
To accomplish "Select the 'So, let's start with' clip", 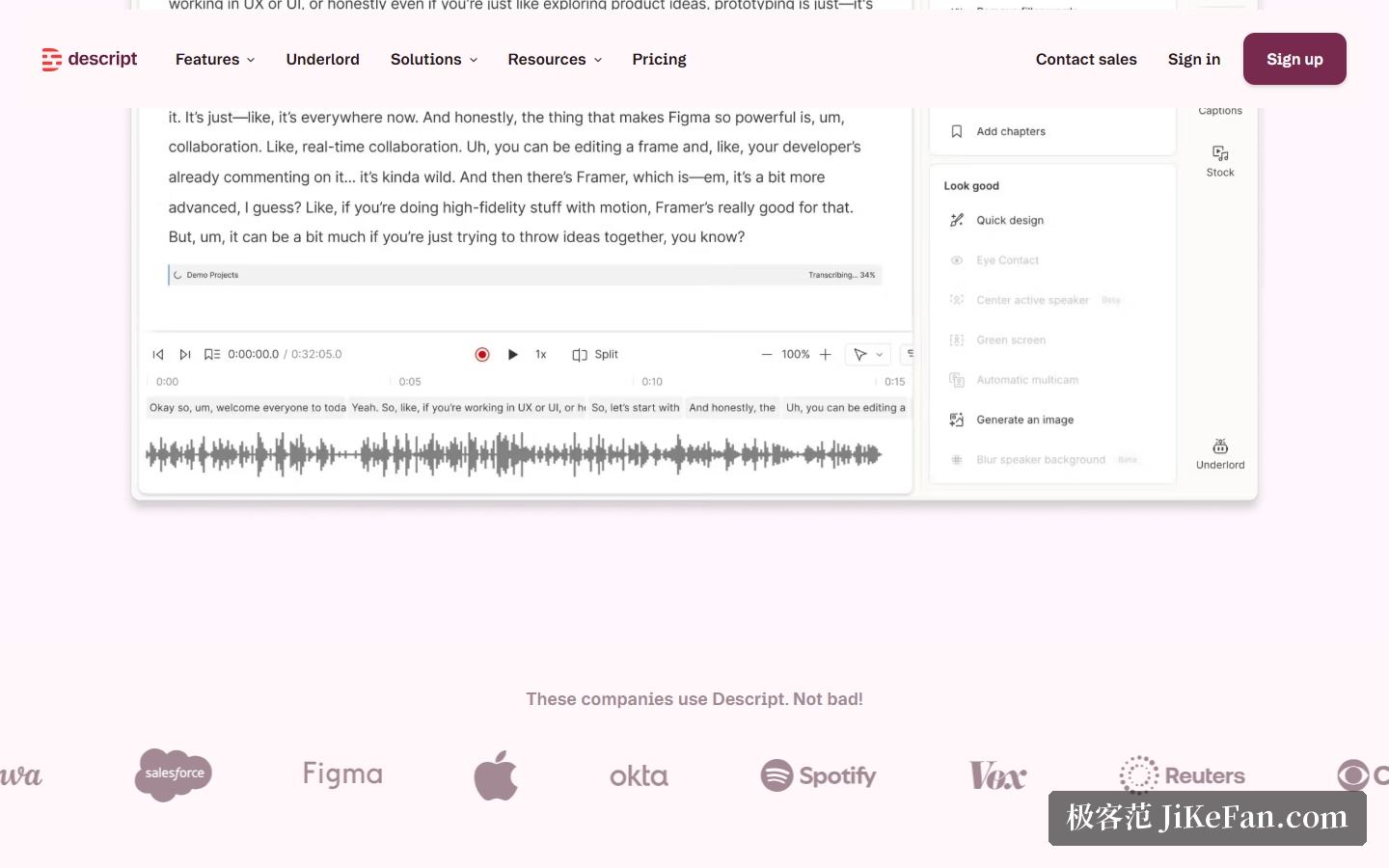I will point(636,408).
